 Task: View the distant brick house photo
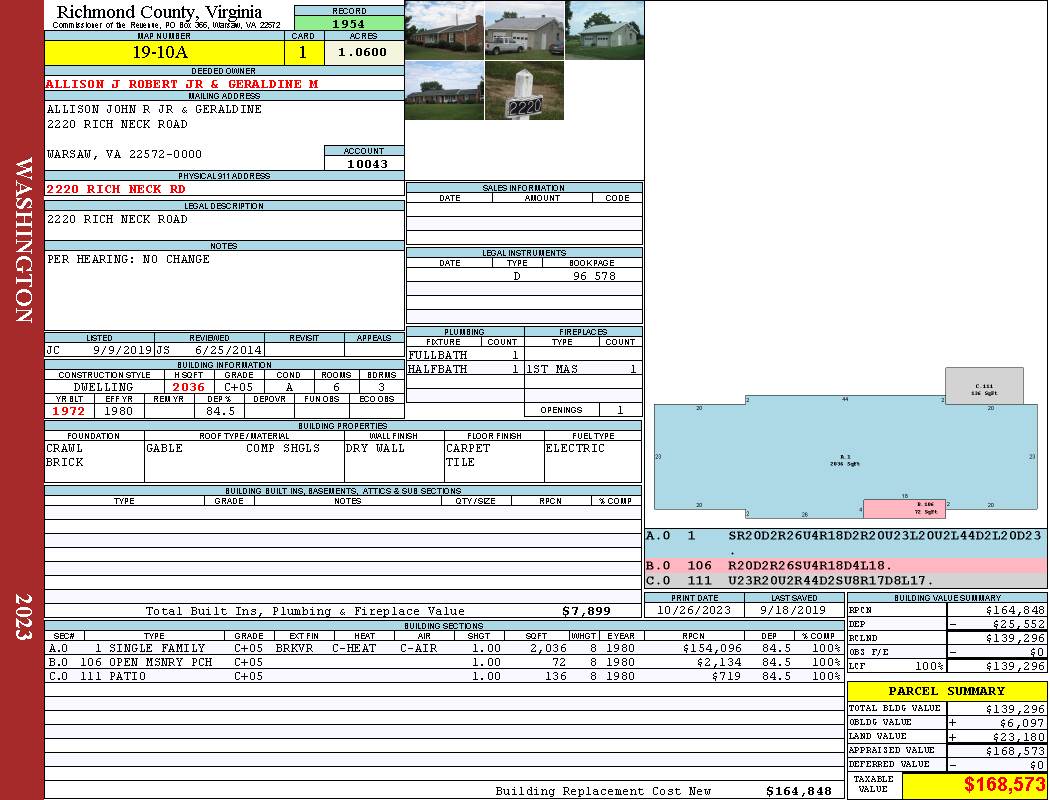click(x=444, y=91)
